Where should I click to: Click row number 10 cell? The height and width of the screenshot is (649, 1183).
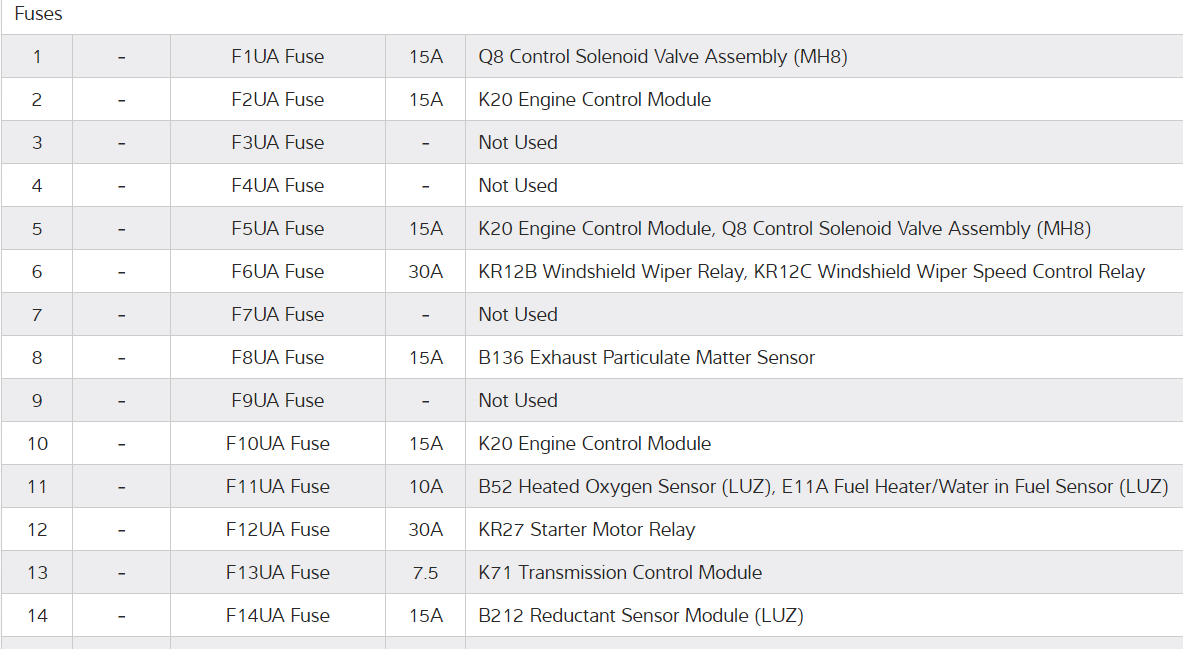[x=37, y=444]
